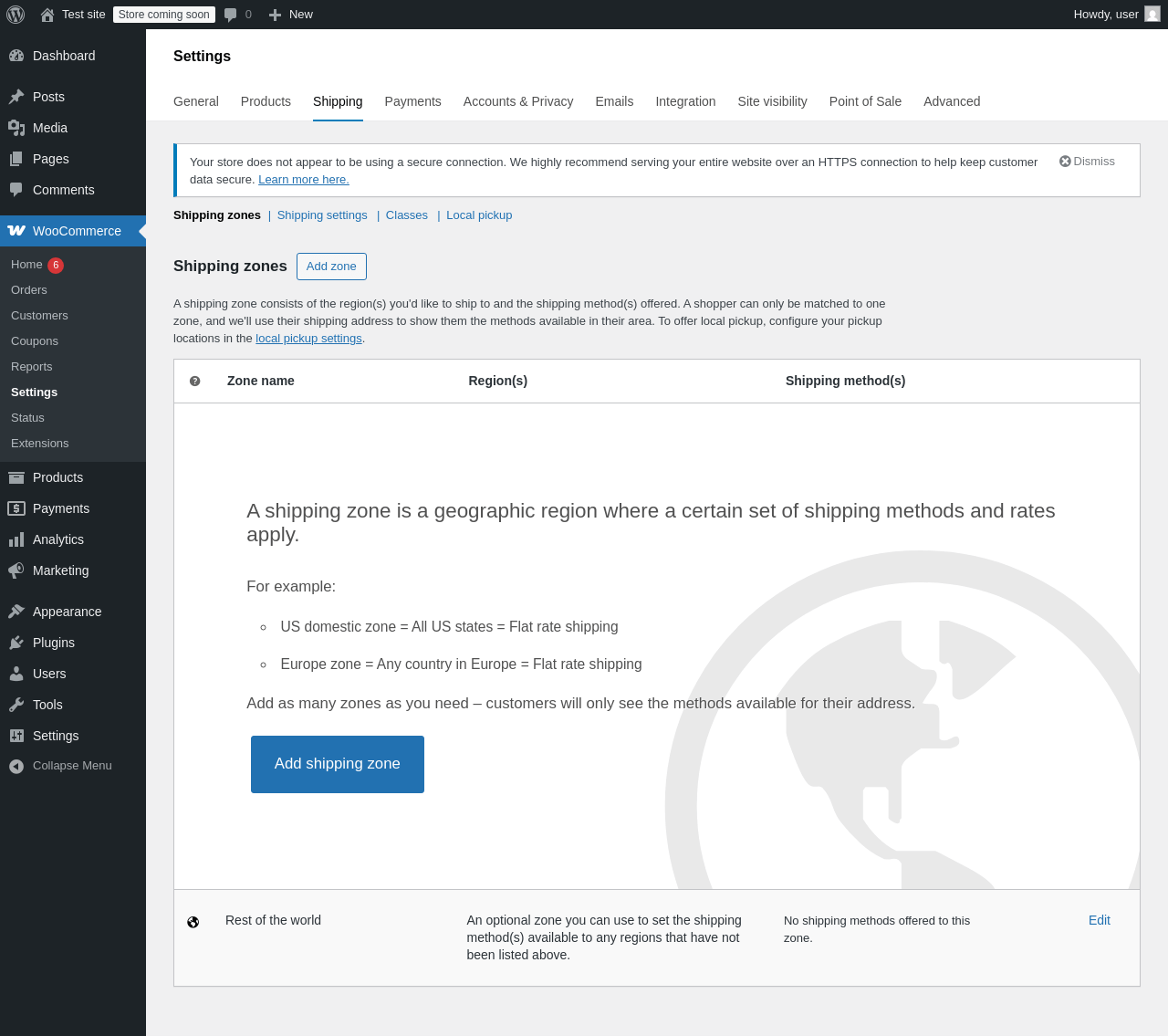The height and width of the screenshot is (1036, 1168).
Task: Open the Classes subsection link
Action: click(407, 215)
